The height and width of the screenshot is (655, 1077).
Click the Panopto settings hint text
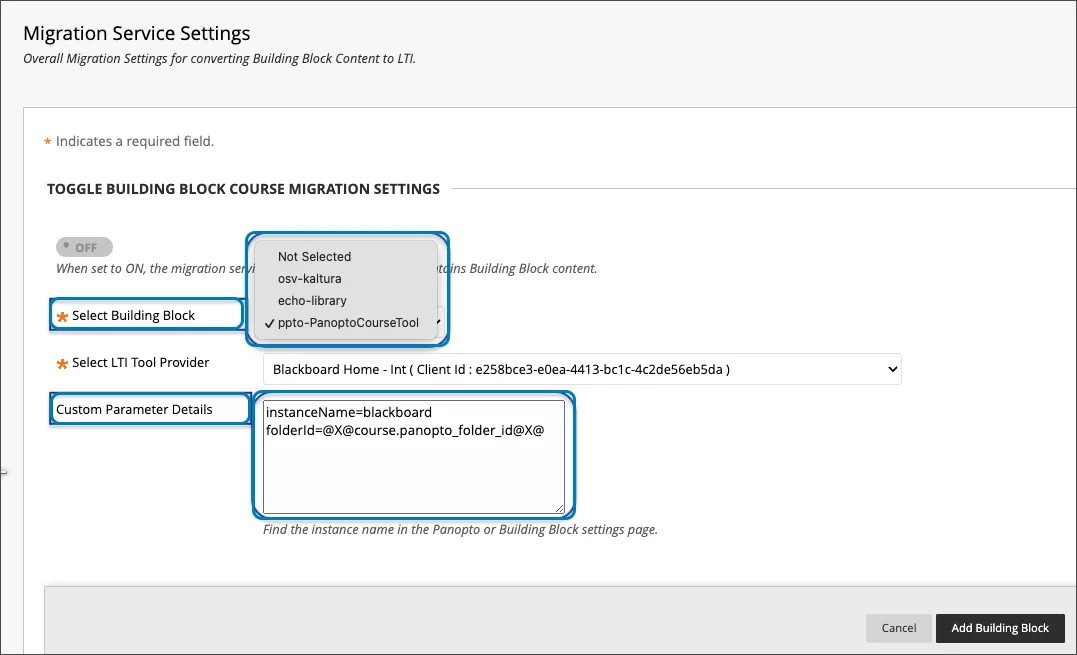coord(459,529)
